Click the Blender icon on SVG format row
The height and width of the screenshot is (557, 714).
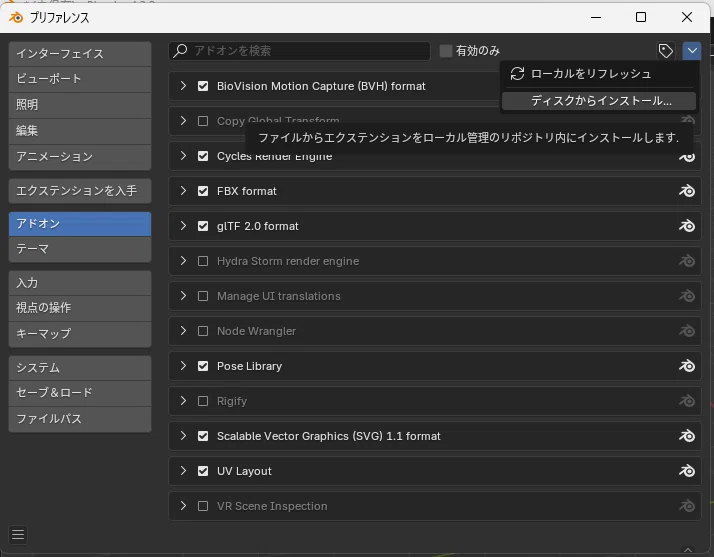(687, 436)
